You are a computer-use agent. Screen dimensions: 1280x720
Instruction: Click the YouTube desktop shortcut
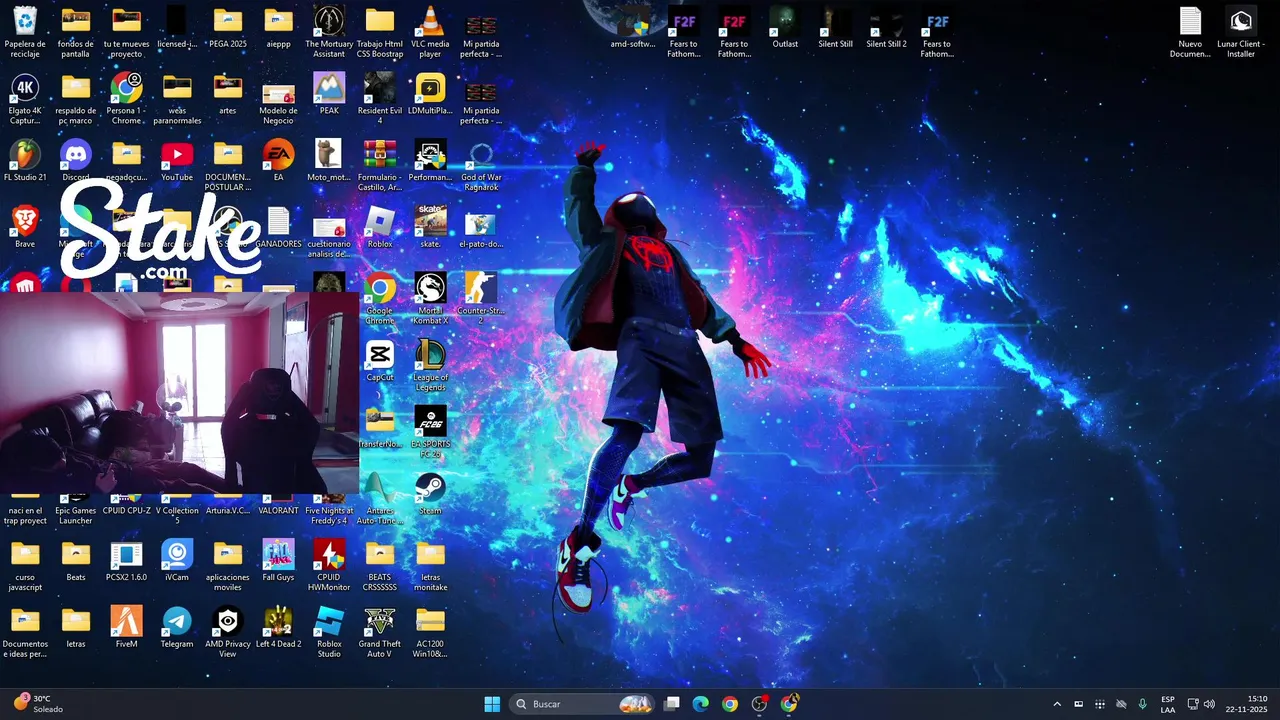point(177,160)
